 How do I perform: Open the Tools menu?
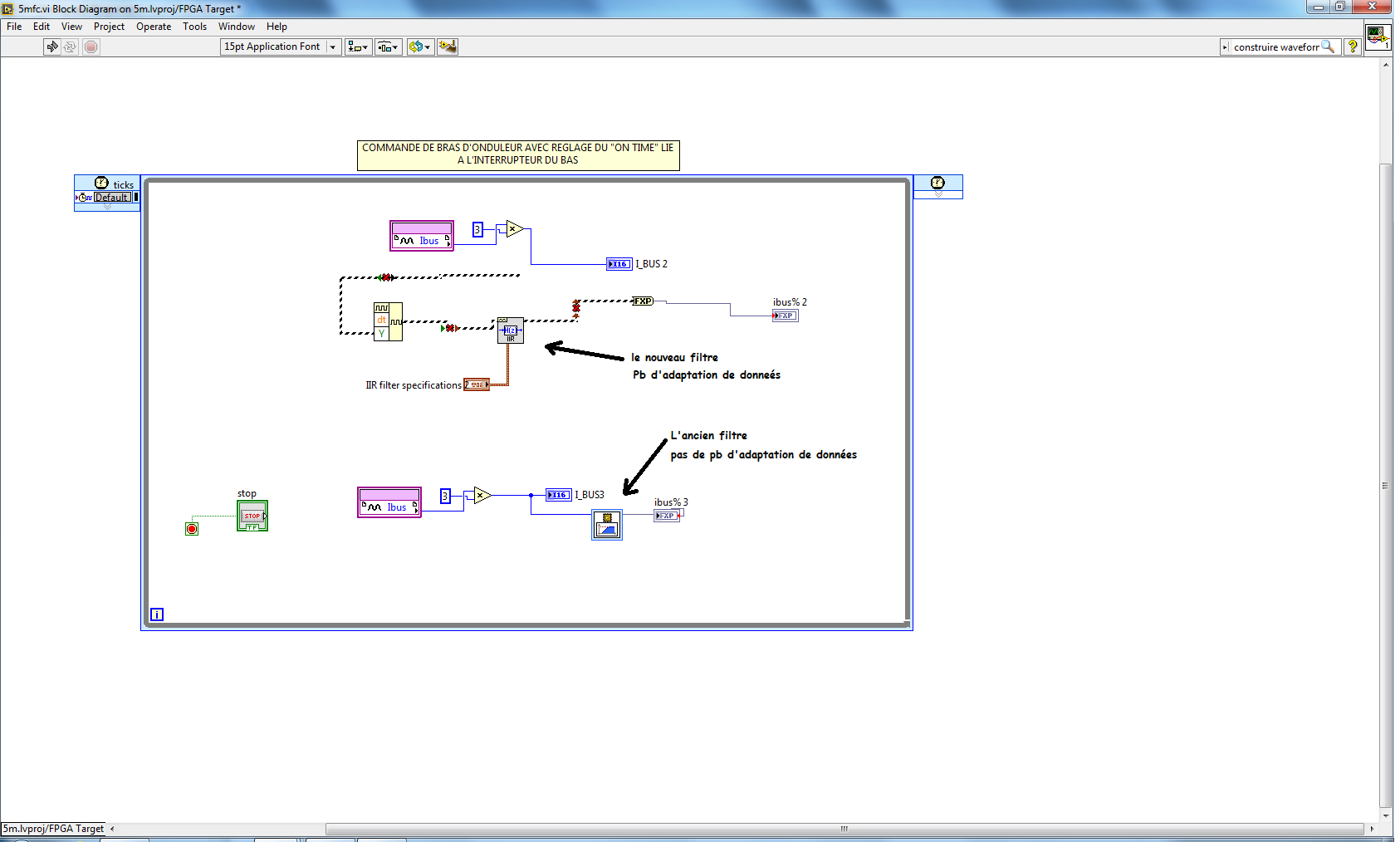click(194, 27)
